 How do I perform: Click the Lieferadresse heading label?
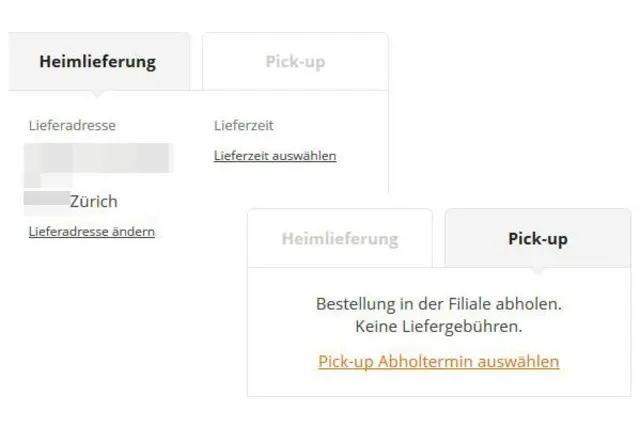[72, 125]
